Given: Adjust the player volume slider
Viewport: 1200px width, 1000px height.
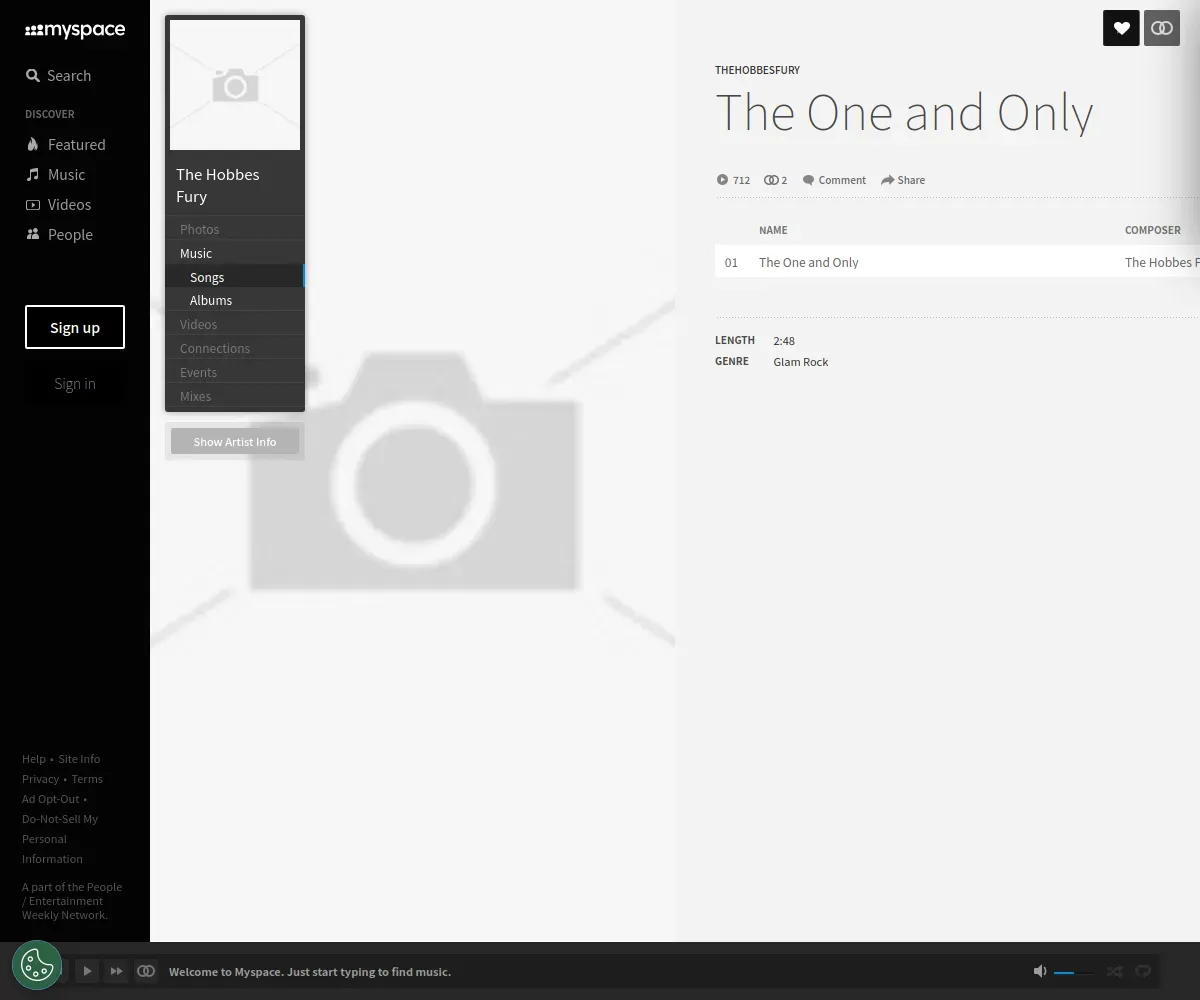Looking at the screenshot, I should [x=1074, y=972].
